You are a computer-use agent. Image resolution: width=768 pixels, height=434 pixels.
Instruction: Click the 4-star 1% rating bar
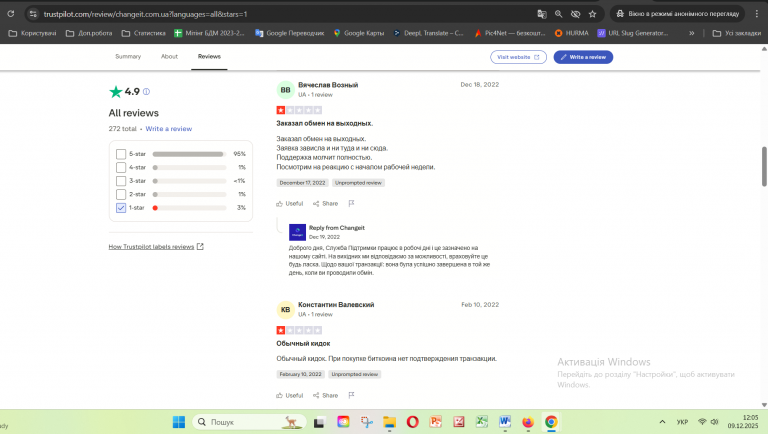[189, 168]
